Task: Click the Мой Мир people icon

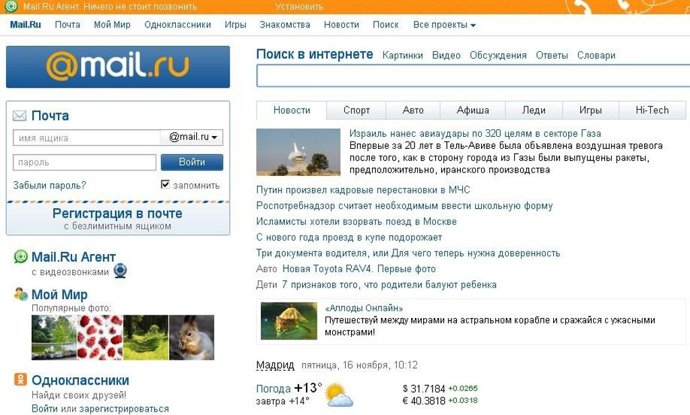Action: (x=20, y=294)
